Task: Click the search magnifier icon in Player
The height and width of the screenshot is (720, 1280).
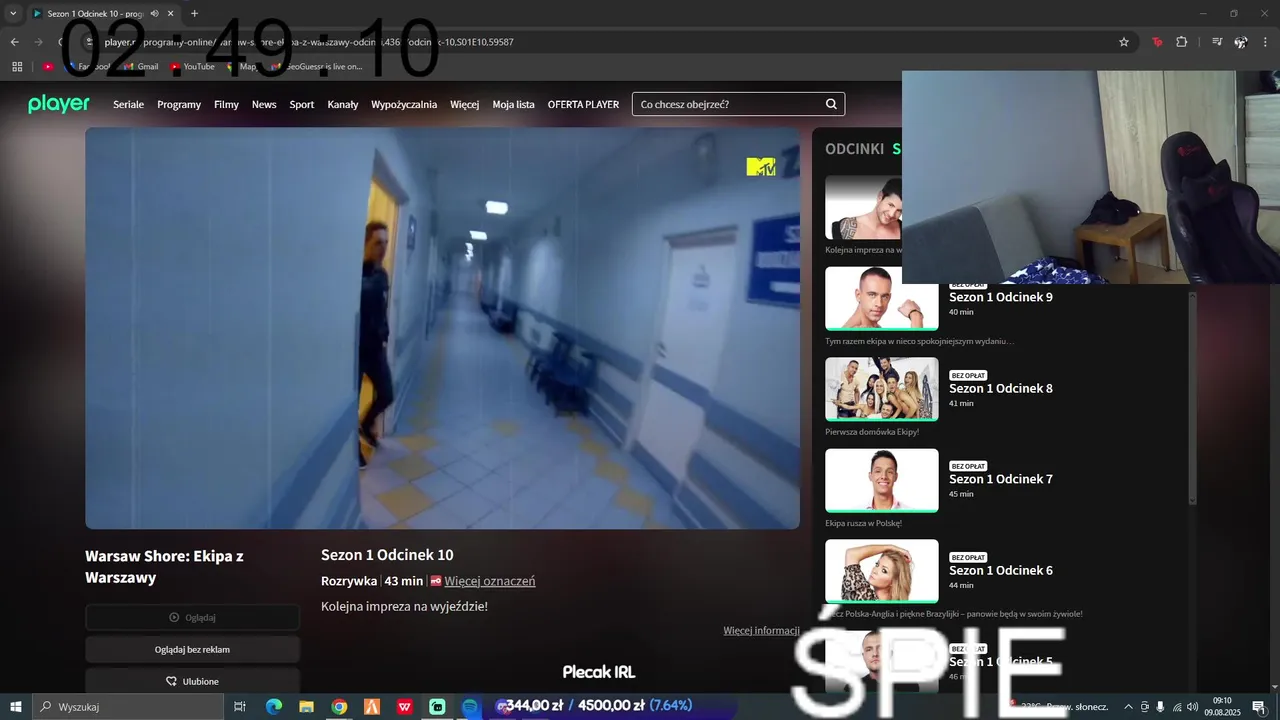Action: pos(831,104)
